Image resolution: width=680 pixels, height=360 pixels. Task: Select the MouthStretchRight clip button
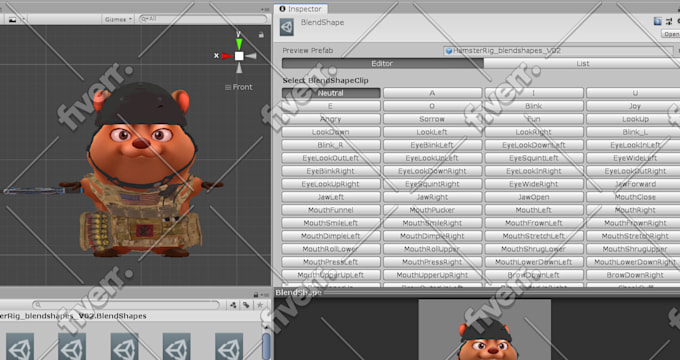(633, 236)
